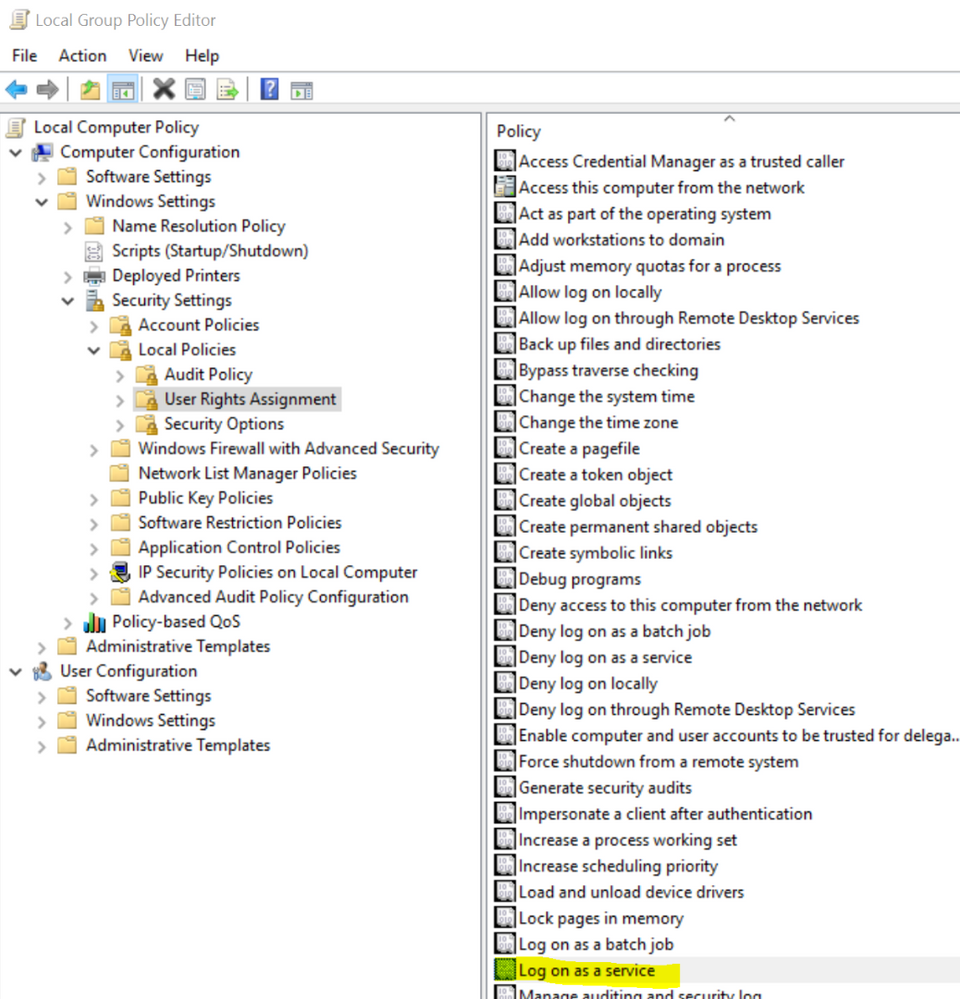
Task: Click the Back navigation arrow in the toolbar
Action: pos(16,89)
